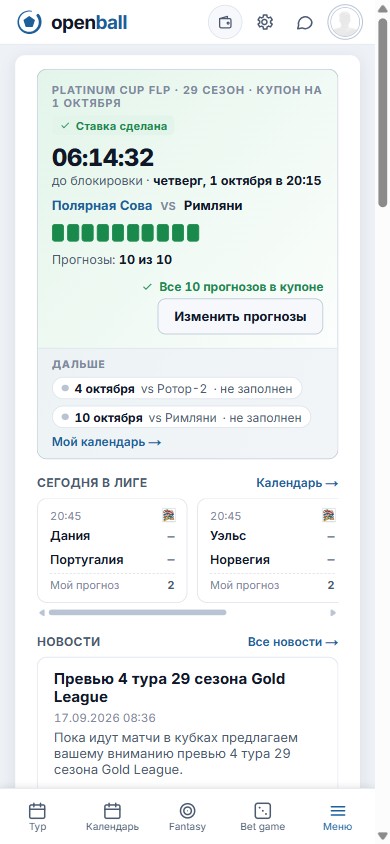Click the Ставка сделана status badge

point(114,126)
